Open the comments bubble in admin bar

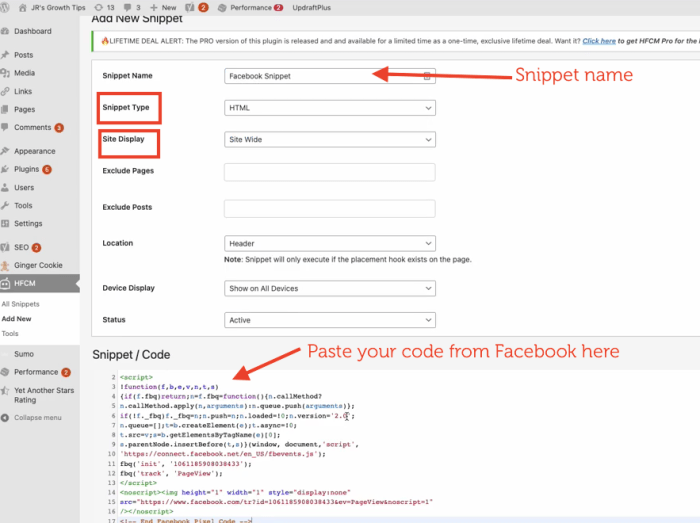[x=130, y=7]
